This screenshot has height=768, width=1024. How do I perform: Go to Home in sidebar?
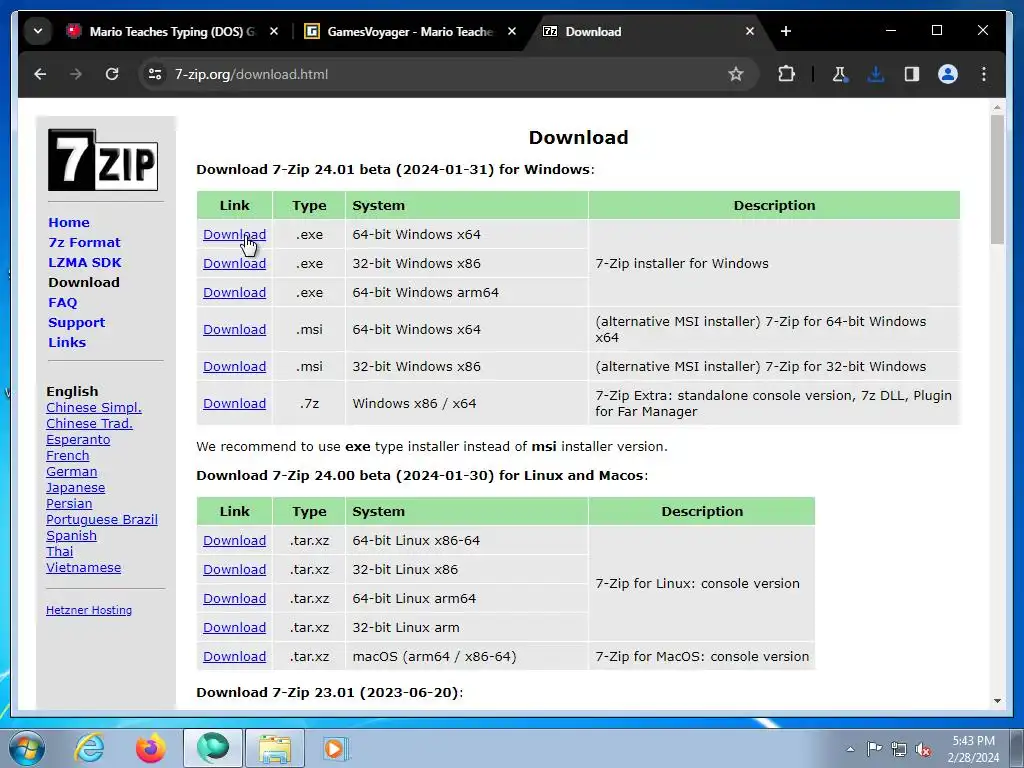(69, 223)
